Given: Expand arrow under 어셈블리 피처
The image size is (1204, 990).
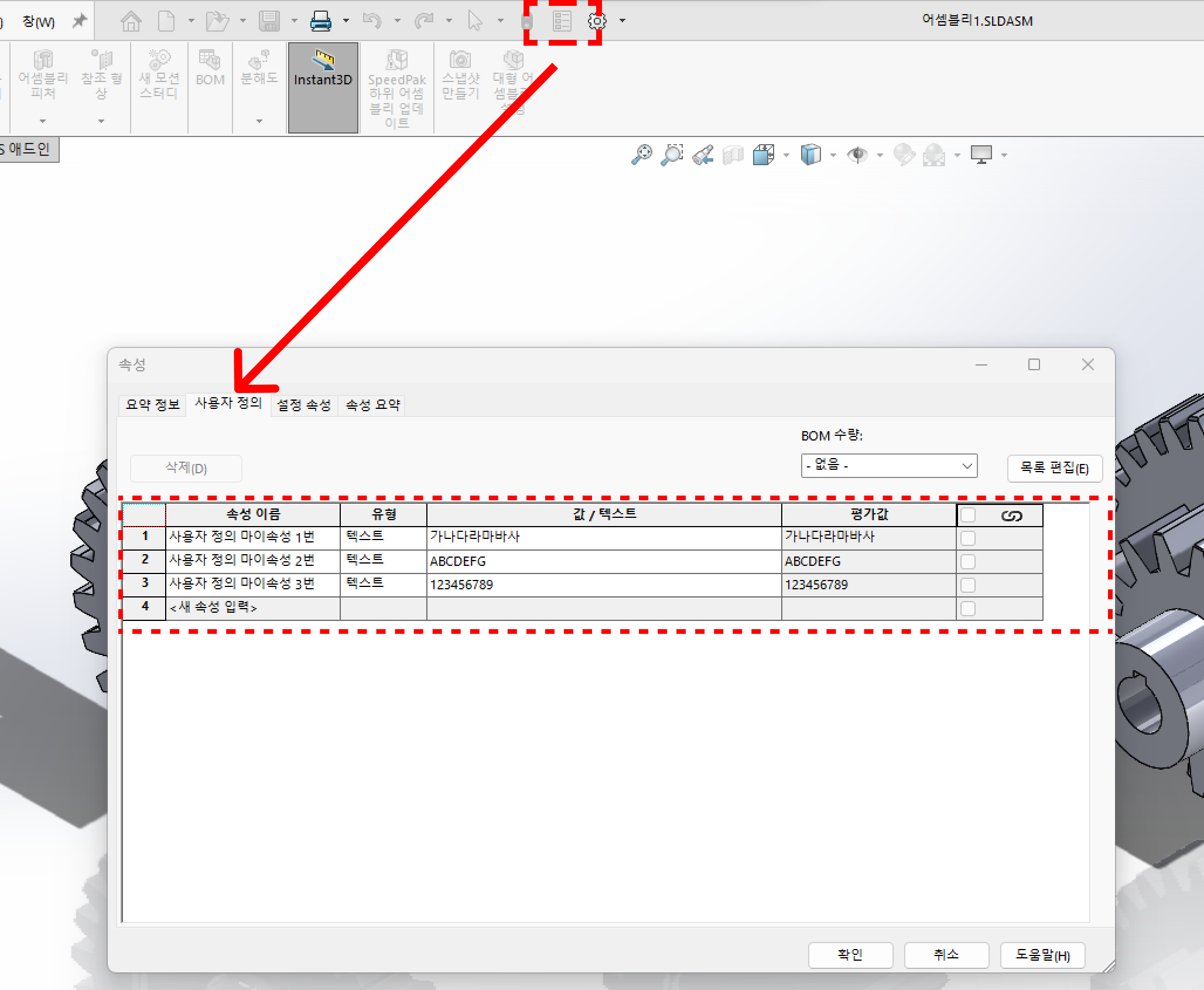Looking at the screenshot, I should click(43, 121).
